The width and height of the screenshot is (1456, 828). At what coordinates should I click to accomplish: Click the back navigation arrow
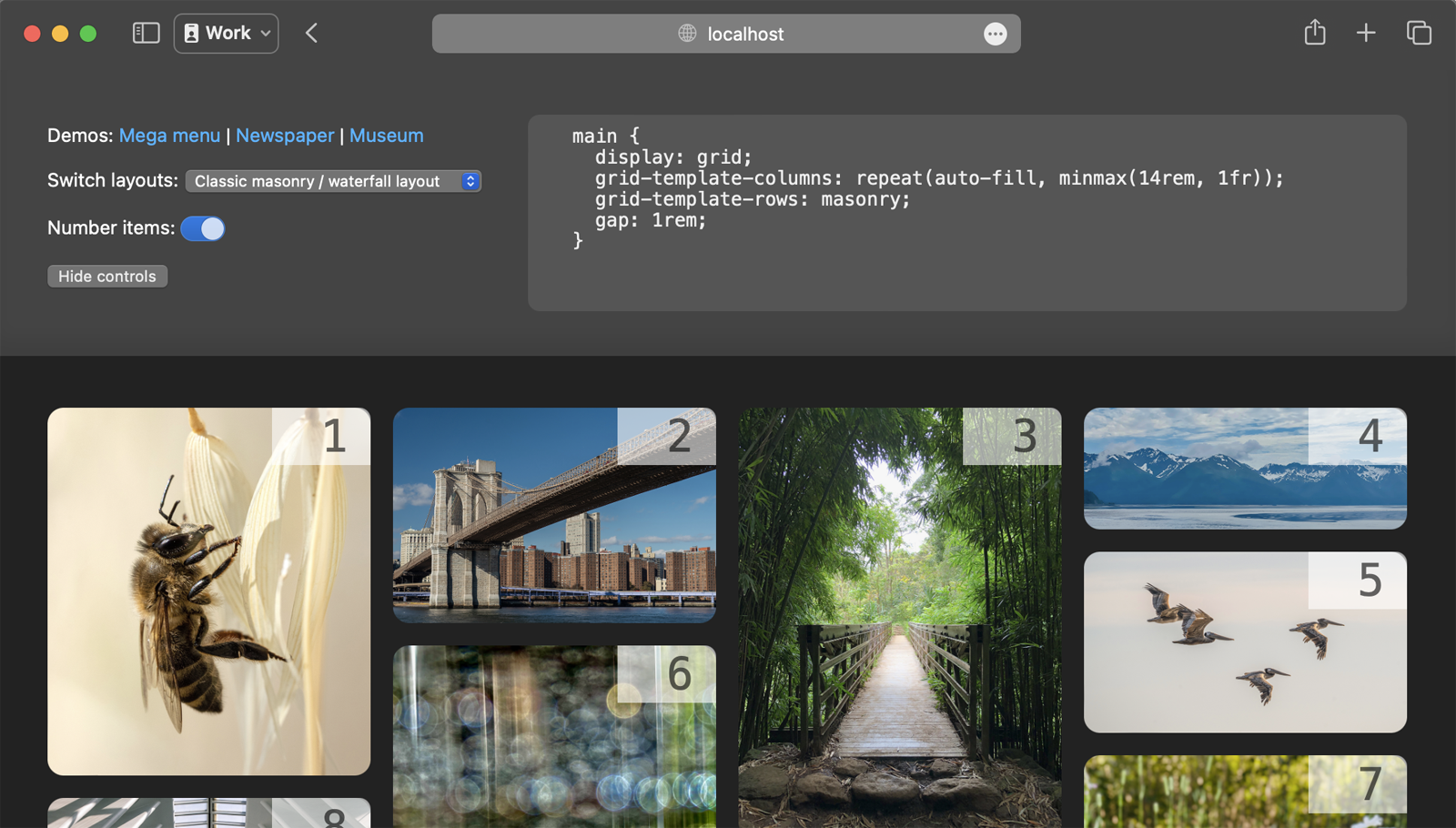coord(312,34)
